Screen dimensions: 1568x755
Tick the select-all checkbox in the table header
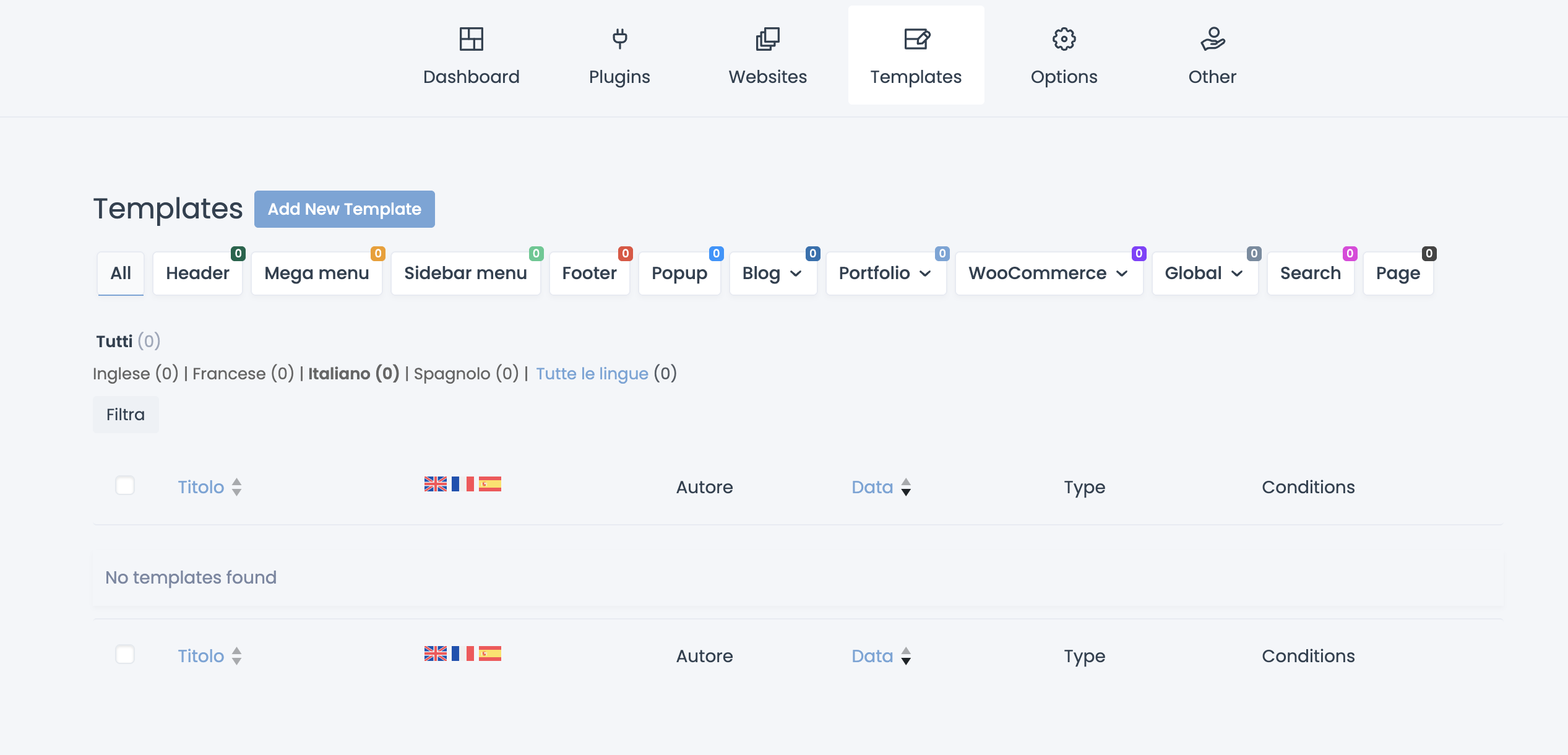coord(125,486)
